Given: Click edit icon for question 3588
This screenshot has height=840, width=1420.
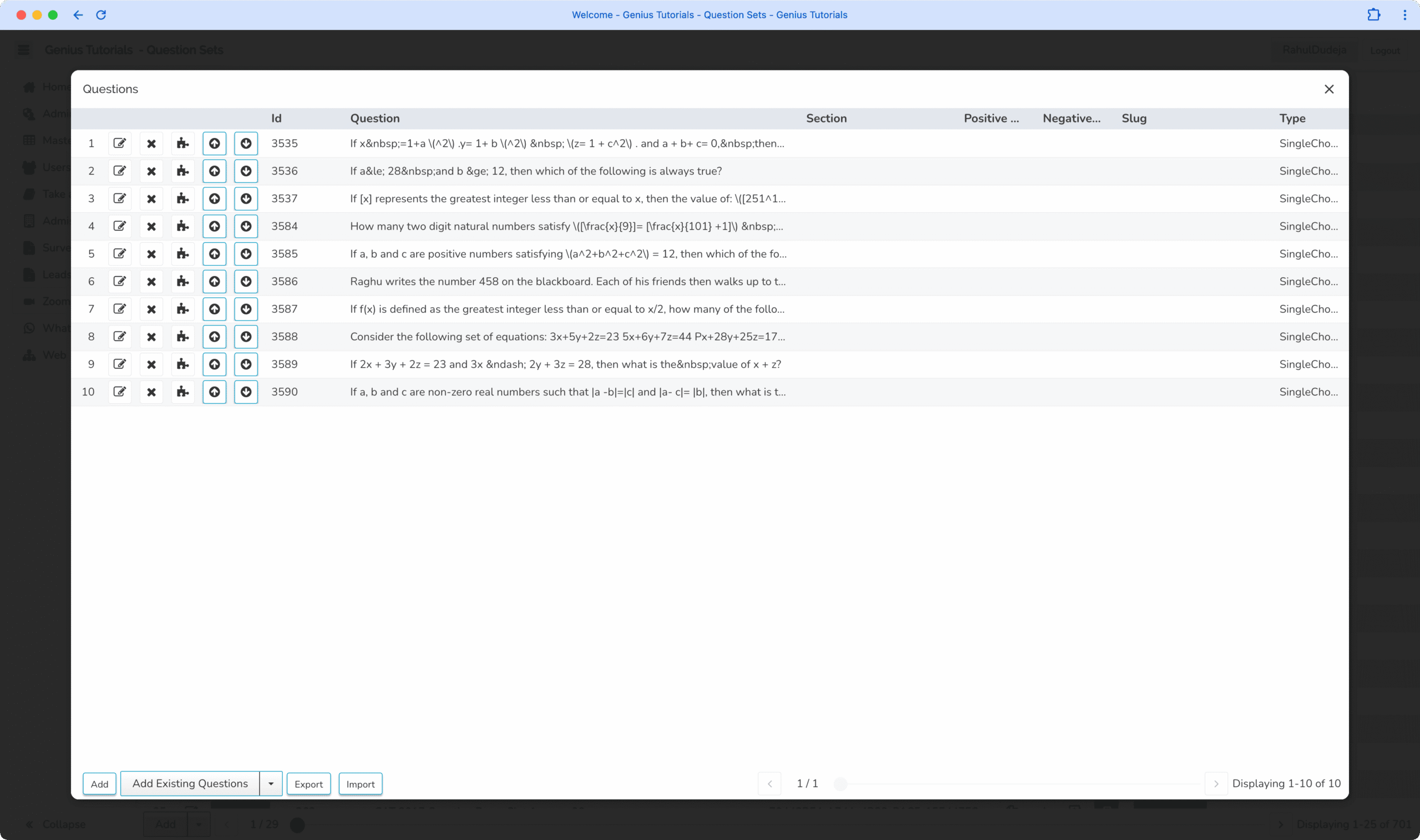Looking at the screenshot, I should [x=119, y=337].
